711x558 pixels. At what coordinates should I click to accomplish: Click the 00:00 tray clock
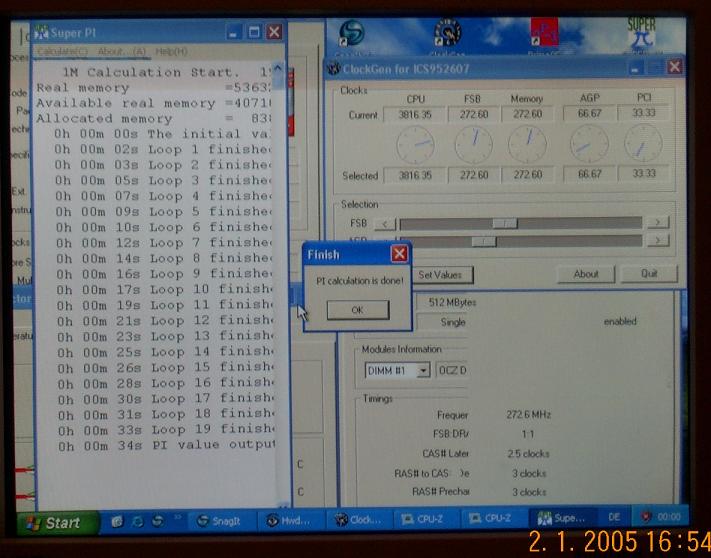coord(668,517)
